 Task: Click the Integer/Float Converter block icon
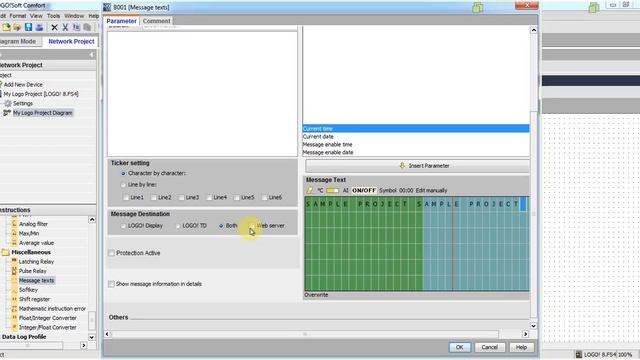pos(14,327)
